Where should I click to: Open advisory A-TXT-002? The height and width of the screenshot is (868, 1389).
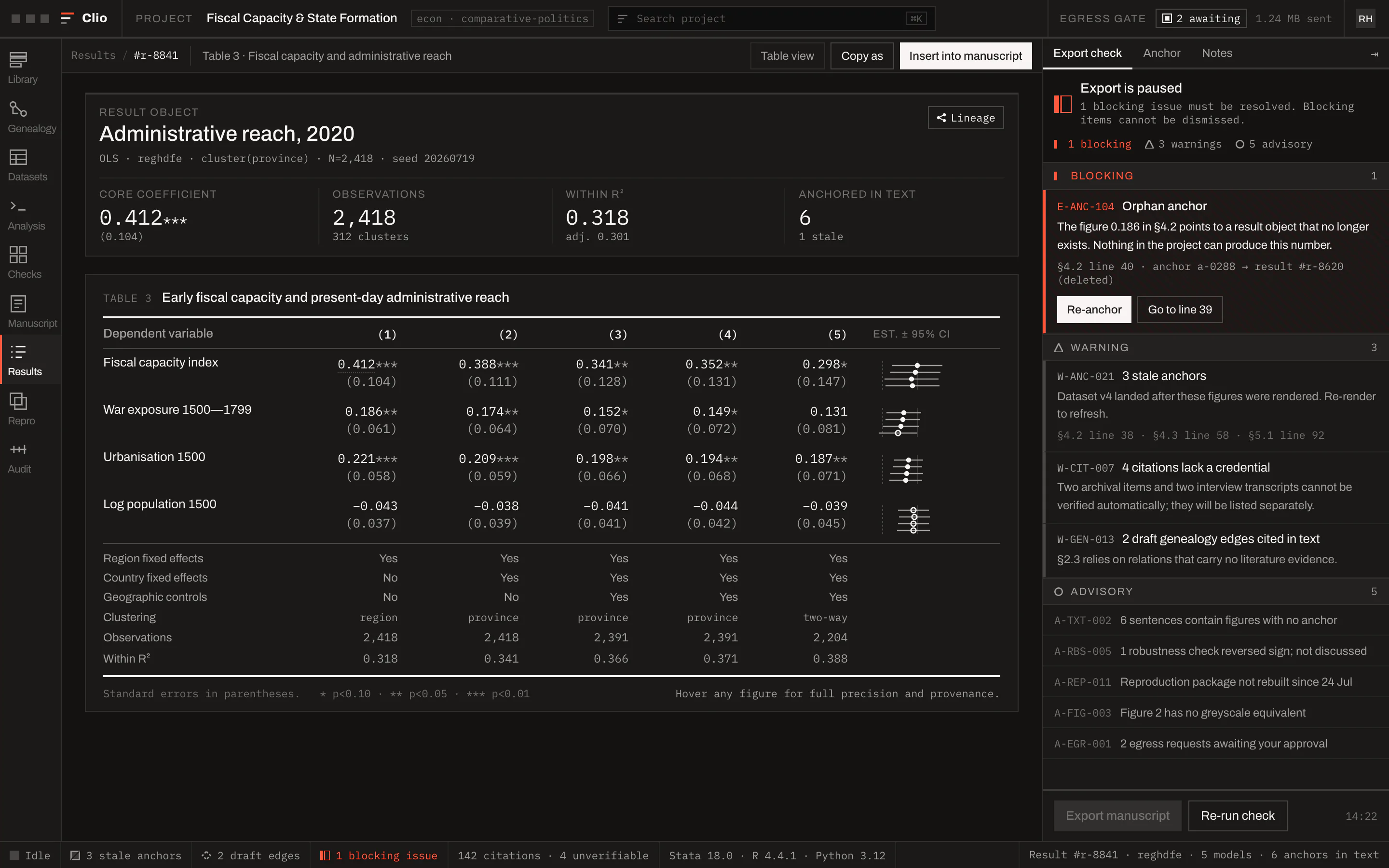pos(1216,620)
